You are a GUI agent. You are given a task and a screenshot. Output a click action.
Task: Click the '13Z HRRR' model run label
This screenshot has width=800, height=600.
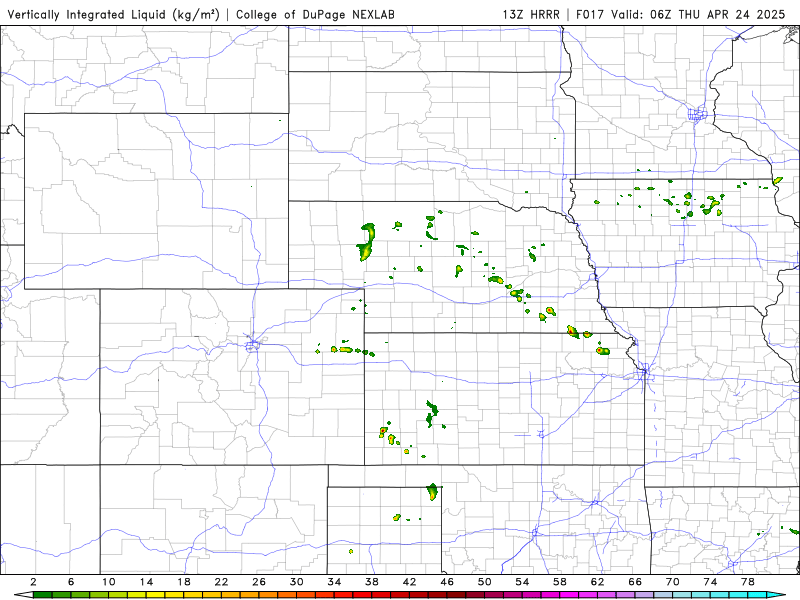pos(531,14)
